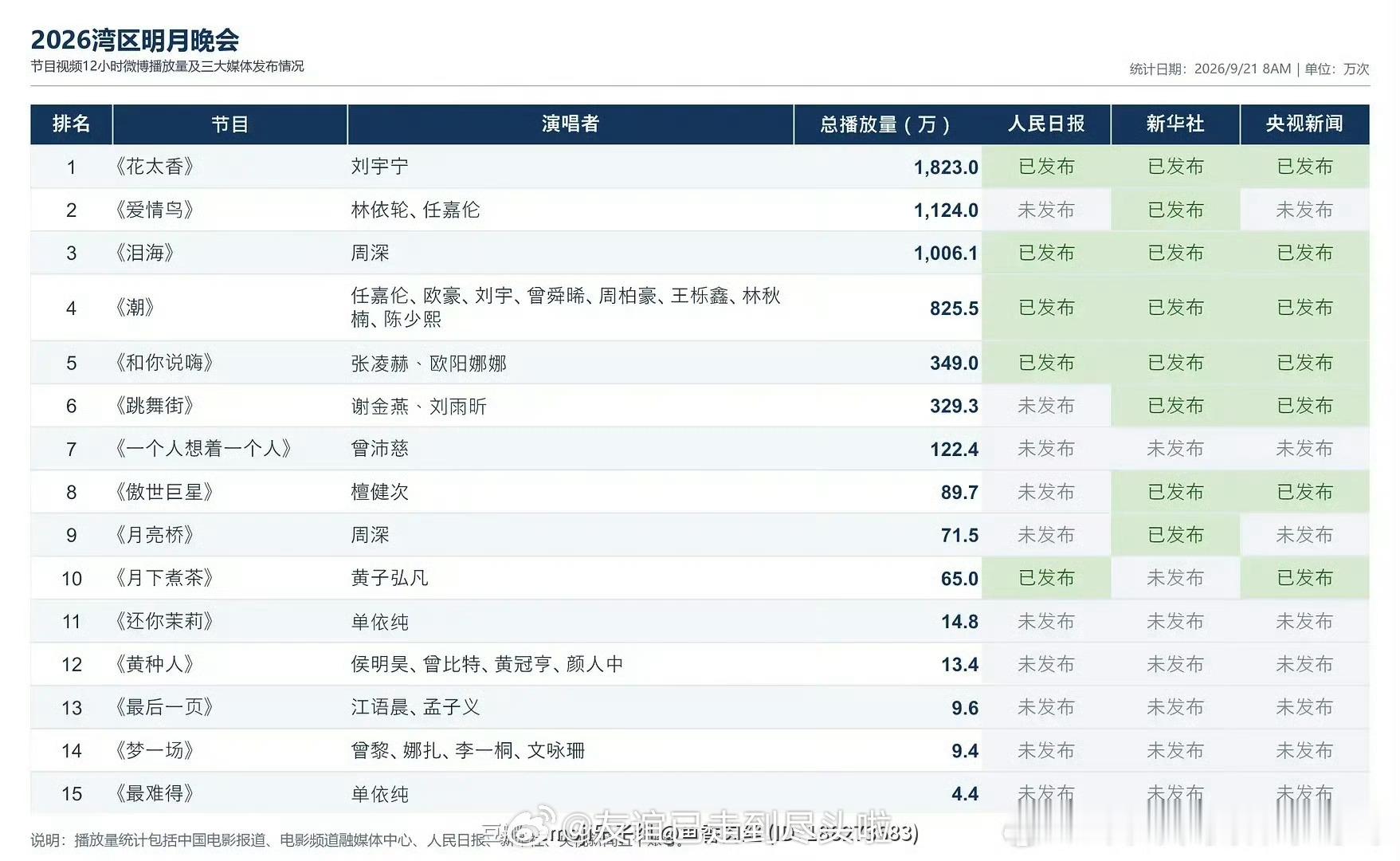Click the play count 1,006.1
This screenshot has width=1400, height=861.
point(946,254)
